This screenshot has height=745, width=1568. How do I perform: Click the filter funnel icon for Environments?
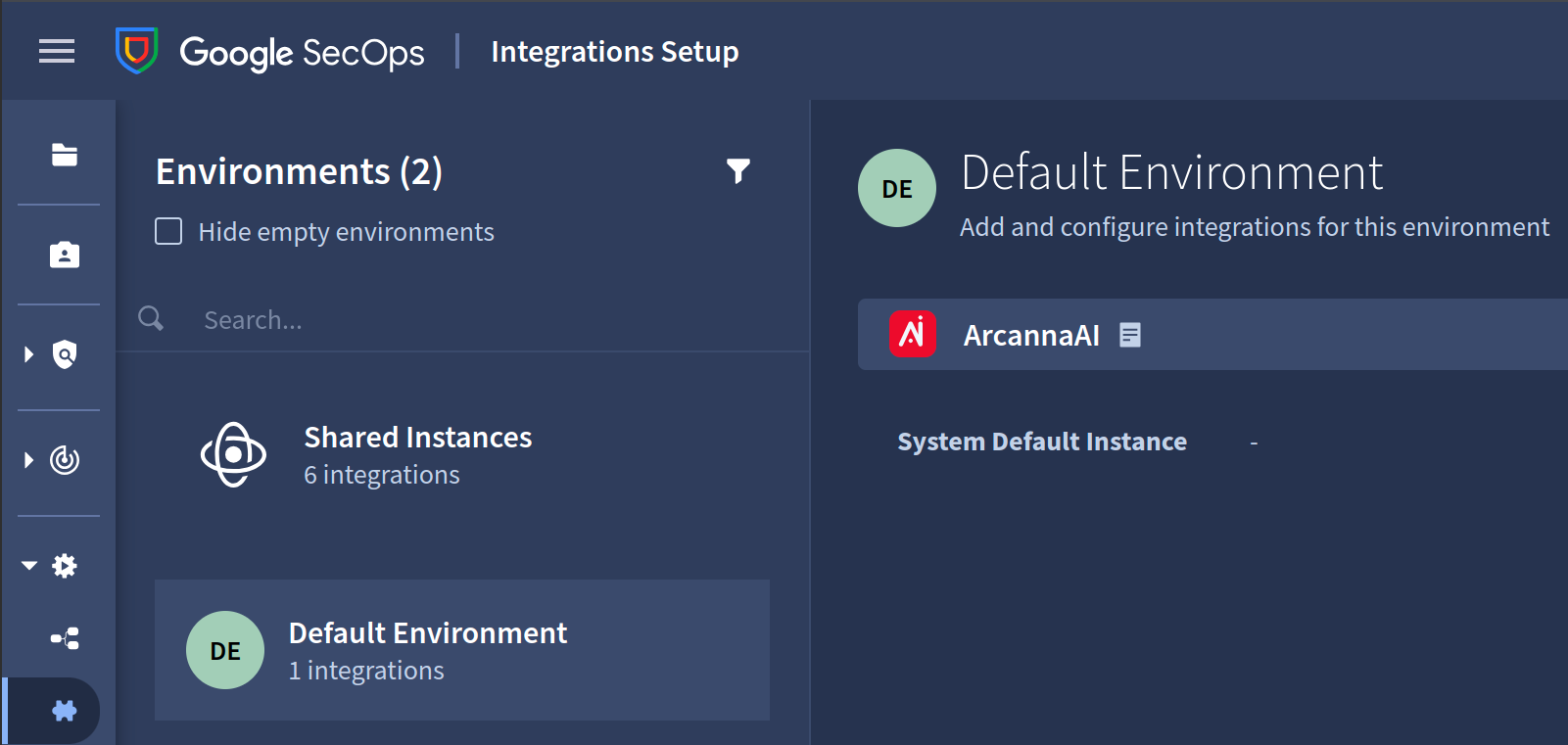pos(738,171)
